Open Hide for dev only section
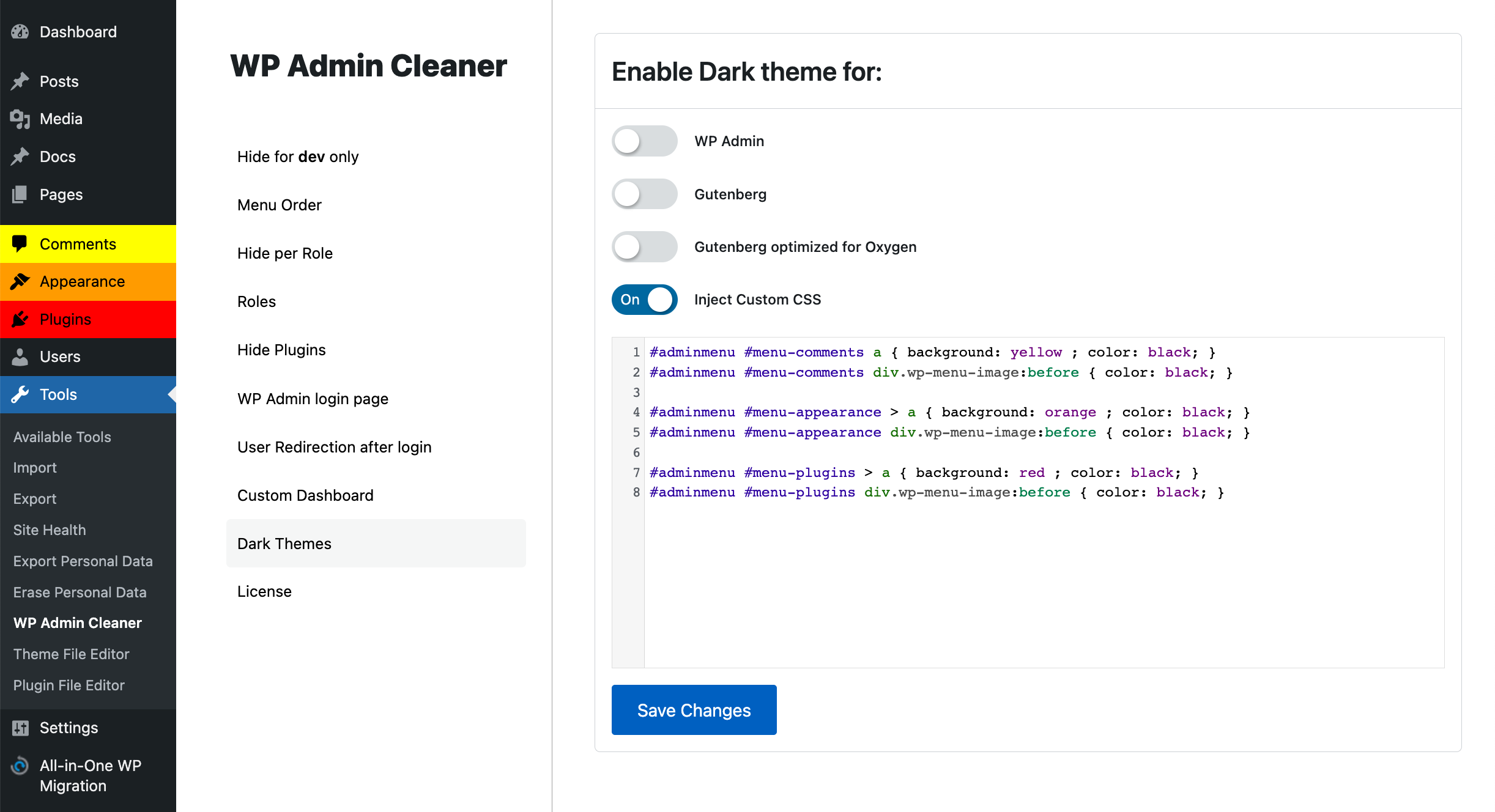Screen dimensions: 1495x812 [x=376, y=157]
